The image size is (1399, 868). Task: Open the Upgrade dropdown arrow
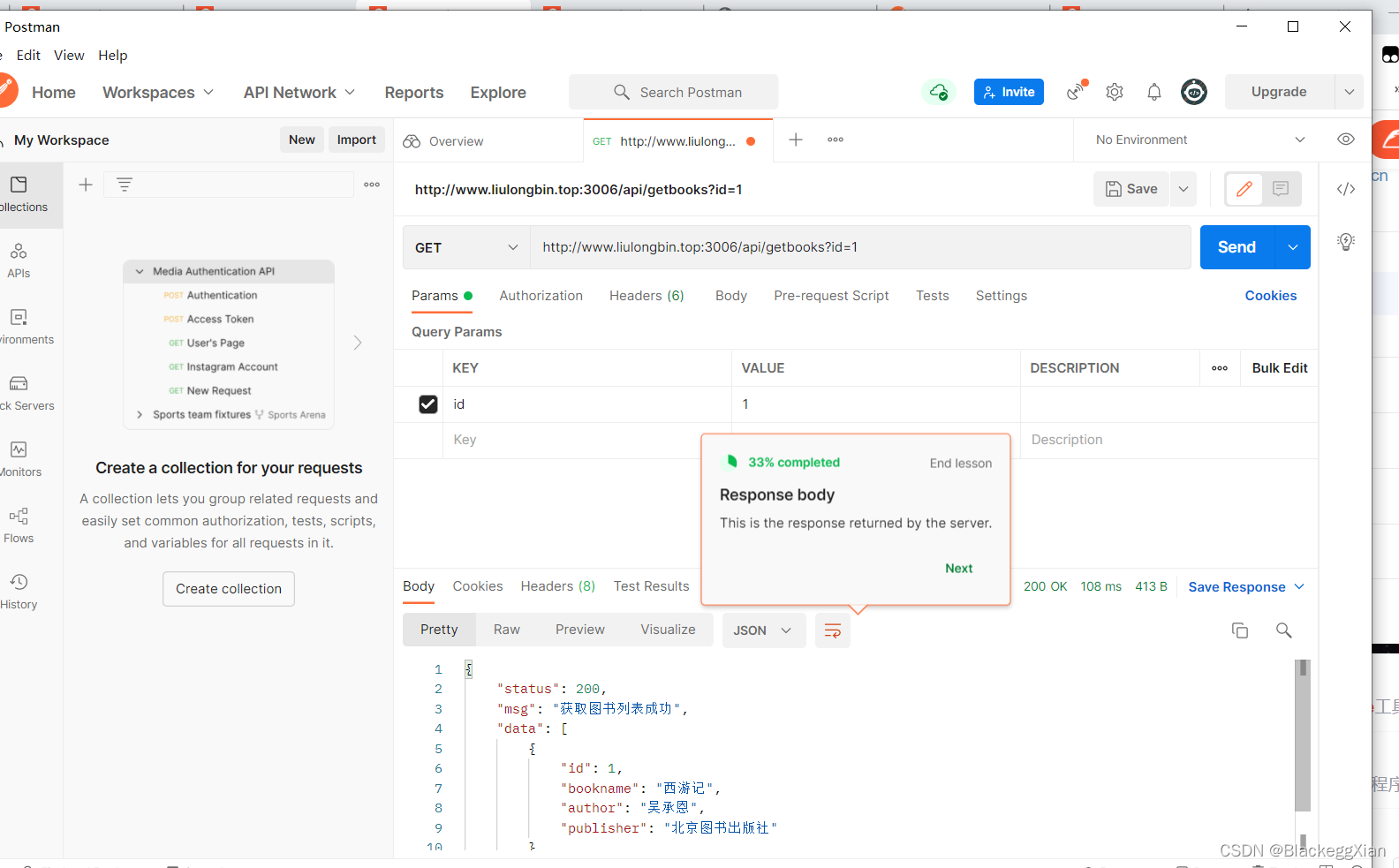(x=1350, y=92)
